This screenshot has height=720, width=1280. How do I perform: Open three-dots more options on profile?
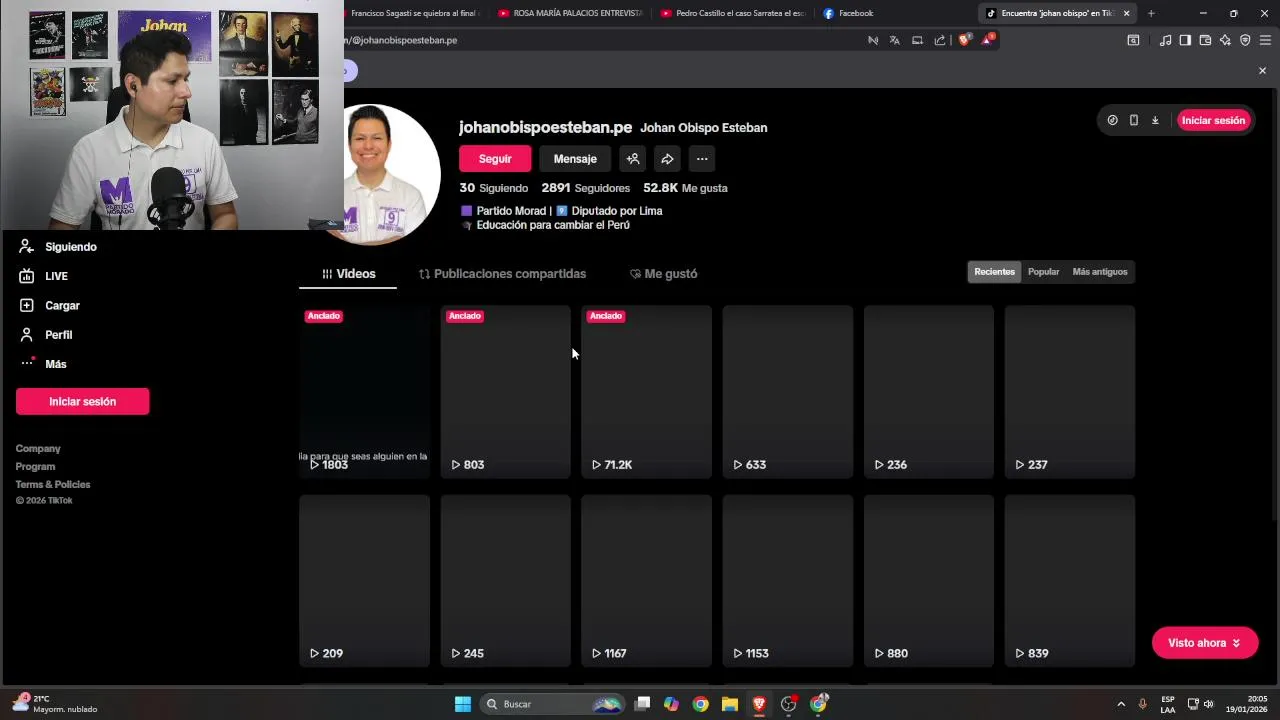(702, 159)
